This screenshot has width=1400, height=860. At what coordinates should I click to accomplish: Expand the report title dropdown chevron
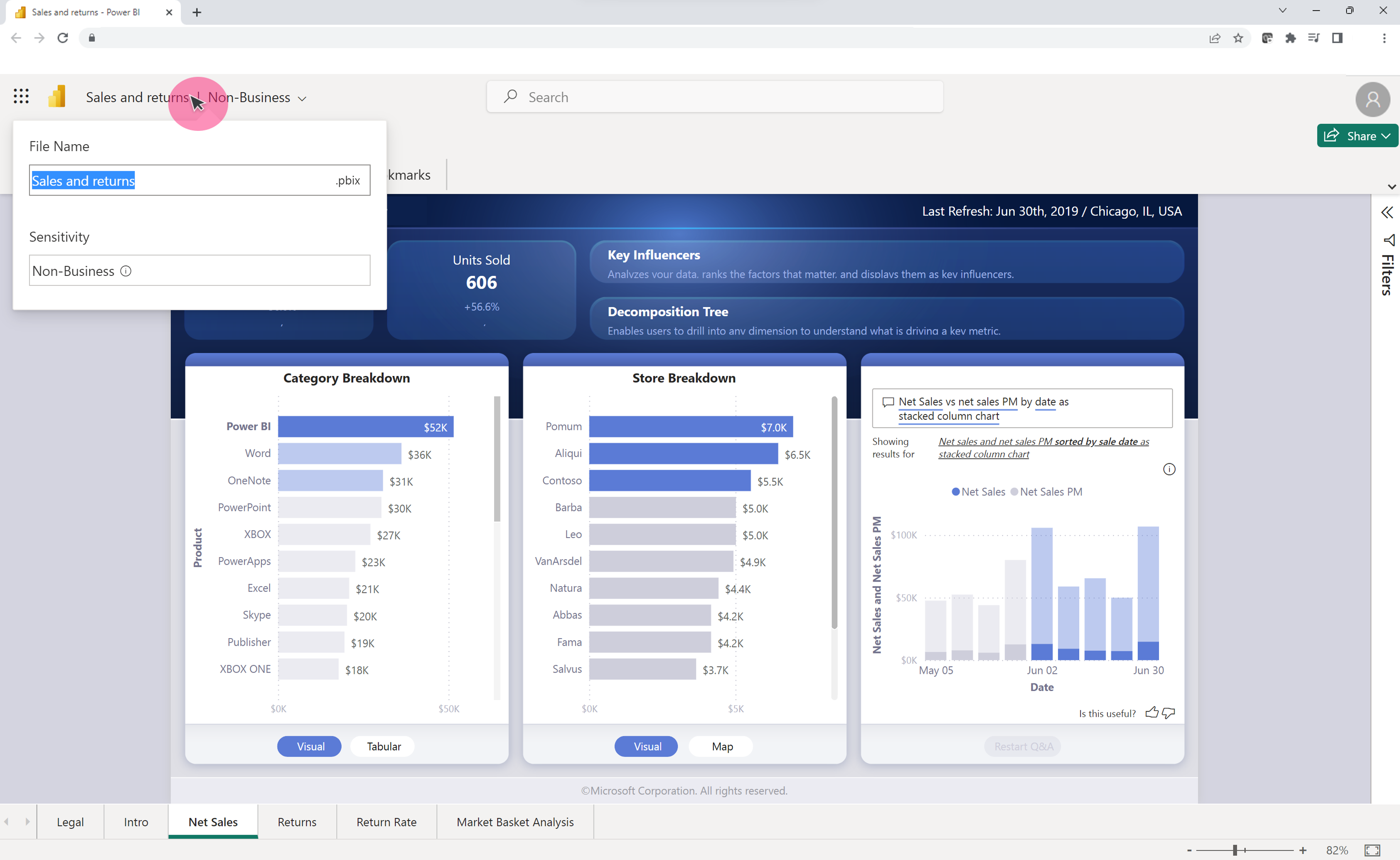pyautogui.click(x=302, y=98)
